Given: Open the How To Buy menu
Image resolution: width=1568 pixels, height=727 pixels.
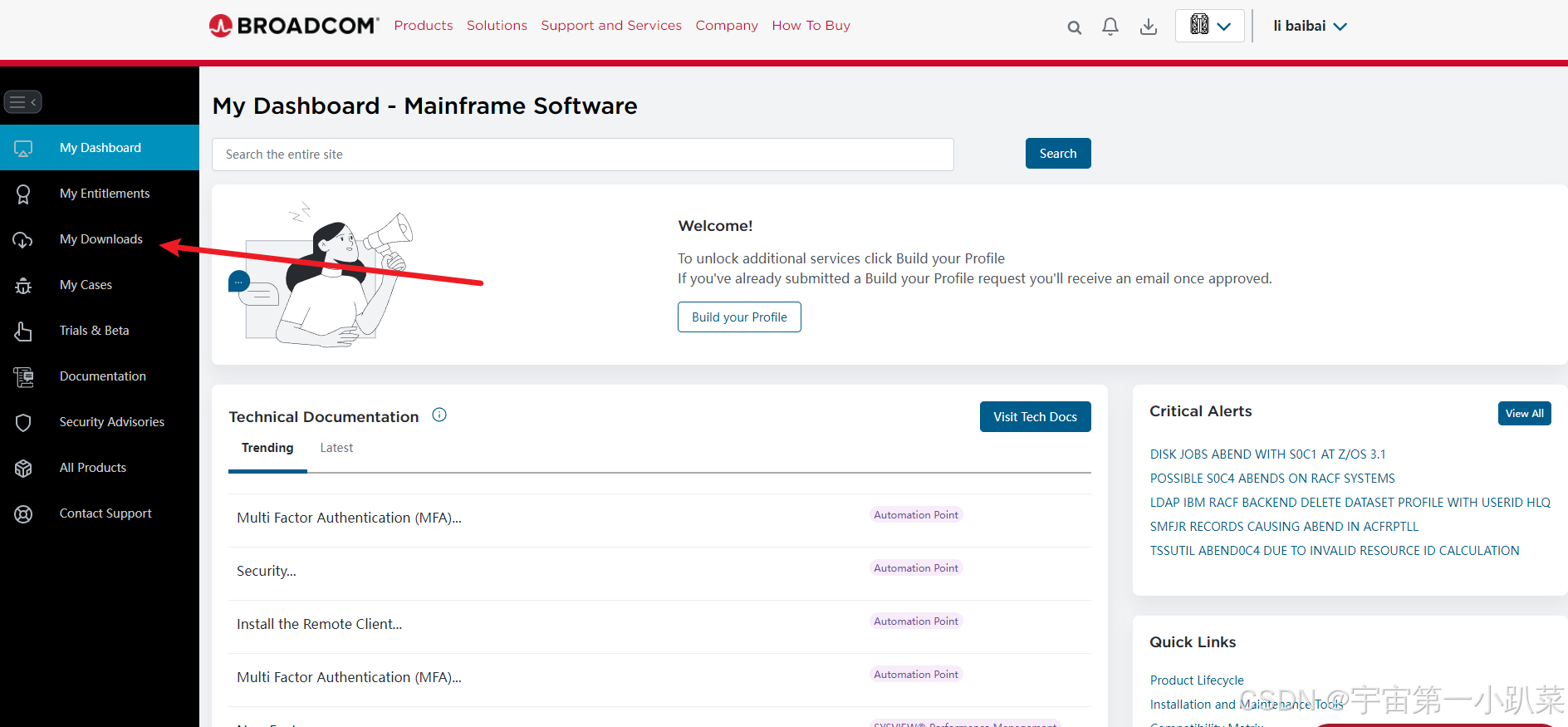Looking at the screenshot, I should pyautogui.click(x=811, y=26).
